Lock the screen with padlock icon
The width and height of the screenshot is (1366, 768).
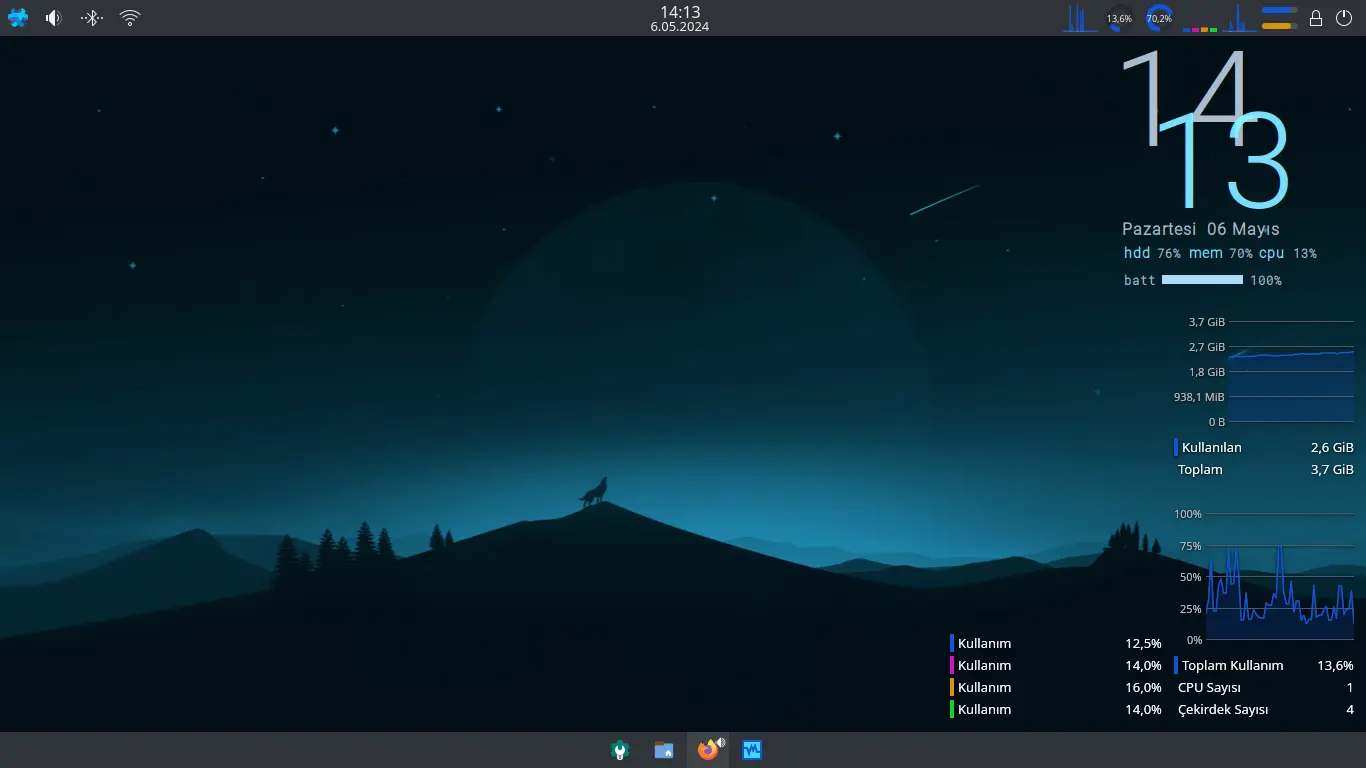1316,18
